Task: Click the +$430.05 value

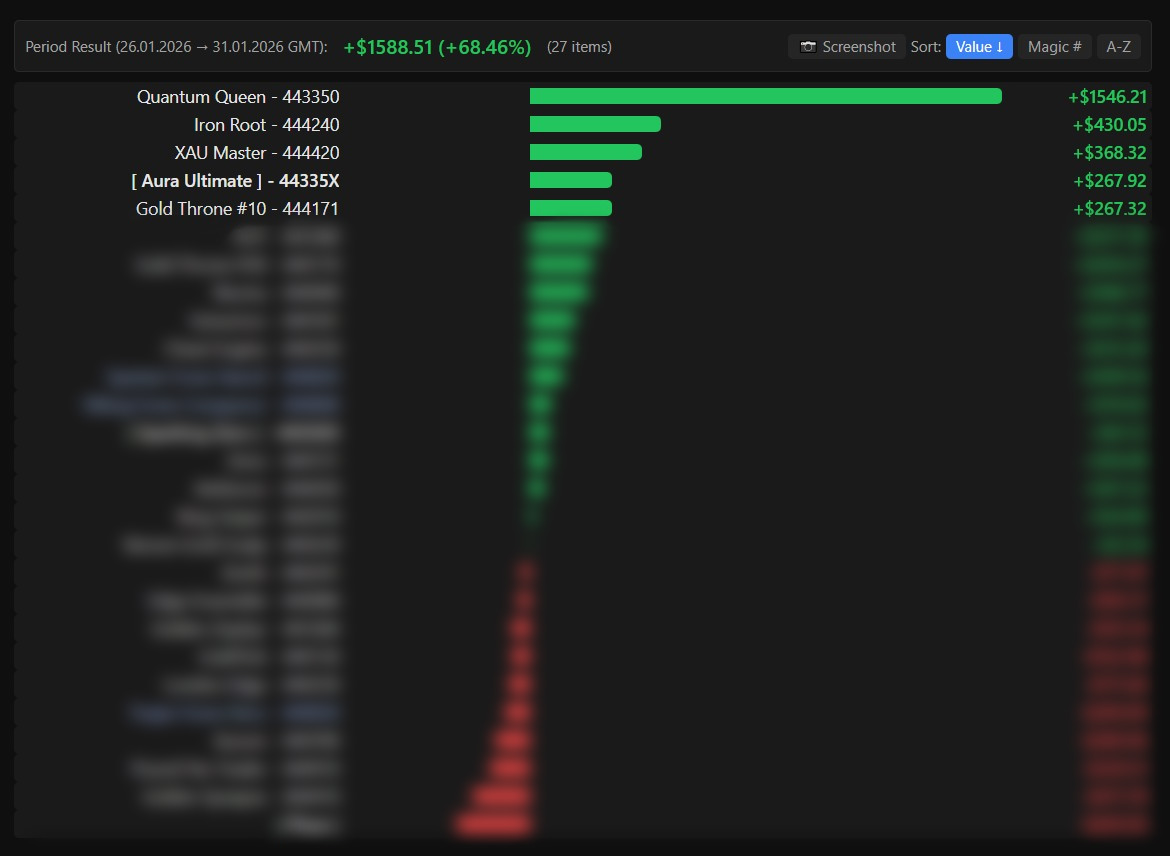Action: [x=1110, y=125]
